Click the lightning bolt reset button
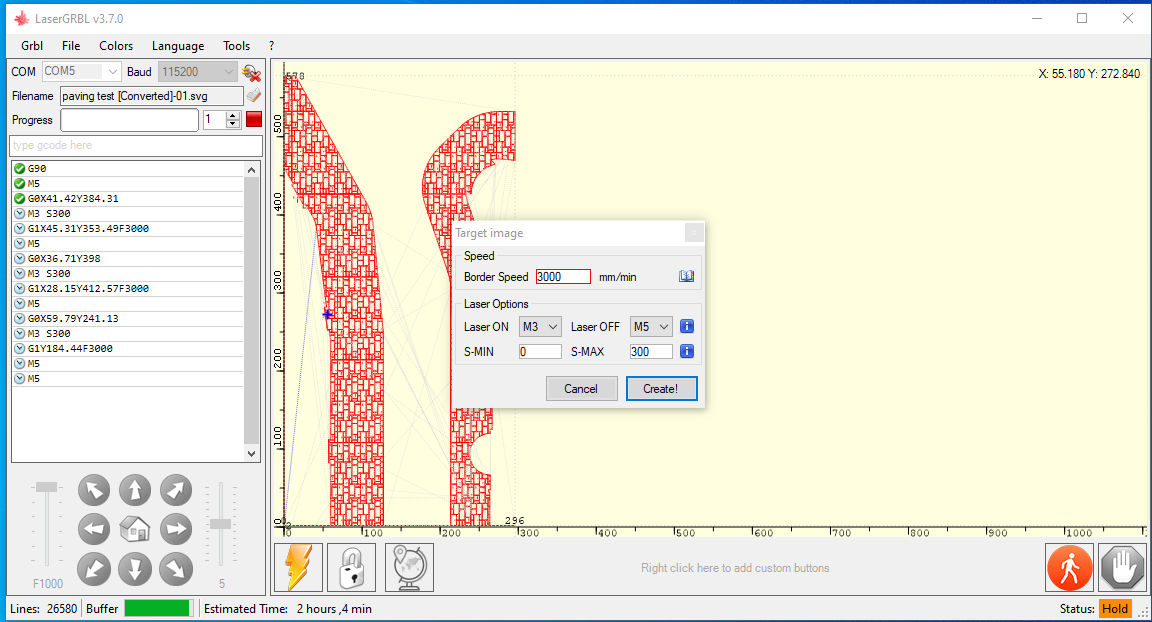The image size is (1152, 622). pyautogui.click(x=298, y=568)
